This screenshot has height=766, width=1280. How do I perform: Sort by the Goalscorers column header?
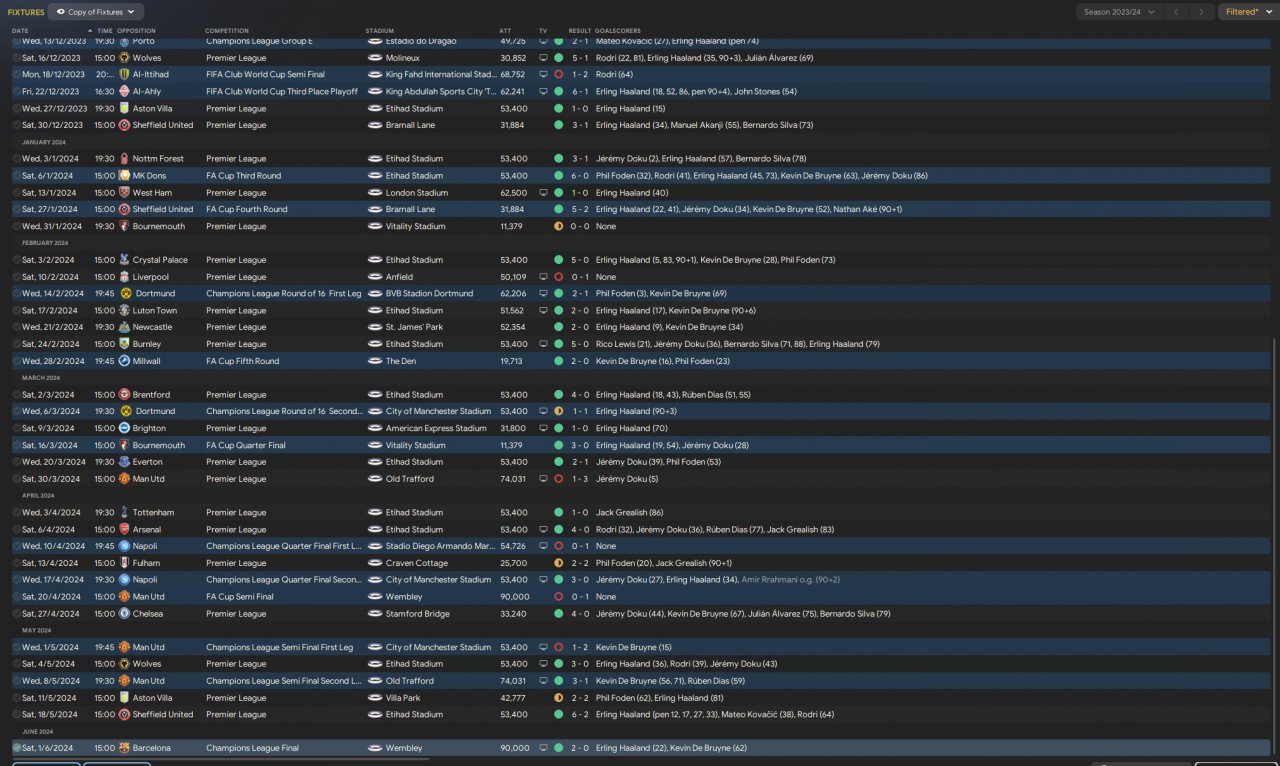pos(618,31)
